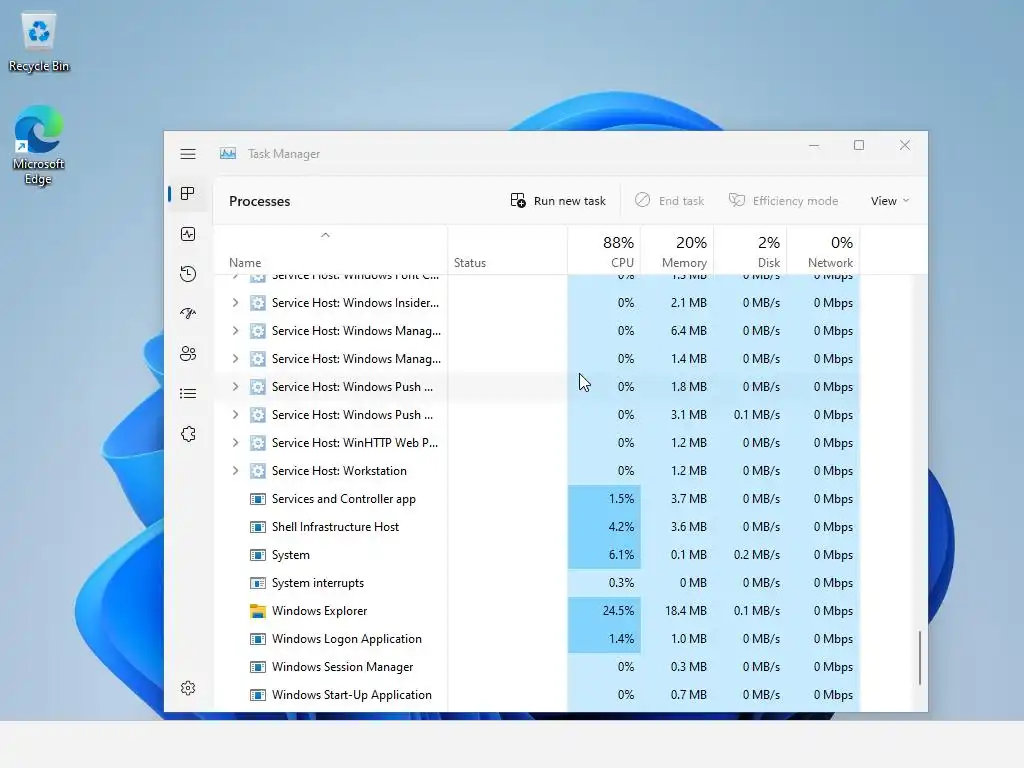Open the hamburger navigation menu
The height and width of the screenshot is (768, 1024).
(188, 154)
